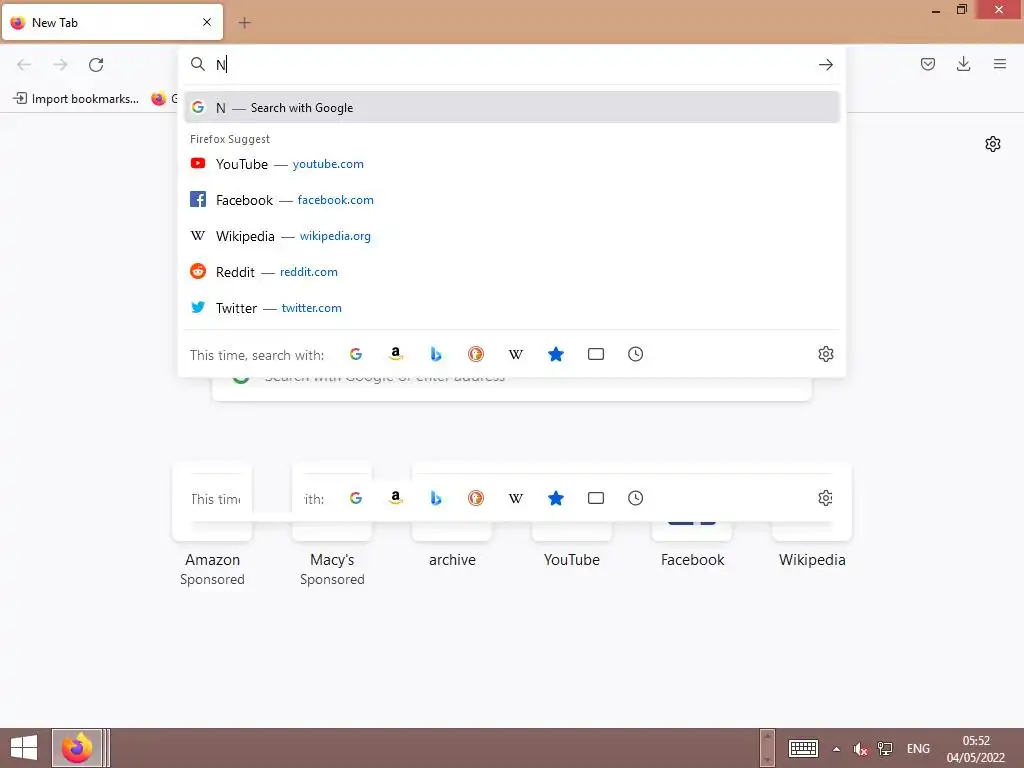Viewport: 1024px width, 768px height.
Task: Open the Macy's Sponsored shortcut tile
Action: [332, 526]
